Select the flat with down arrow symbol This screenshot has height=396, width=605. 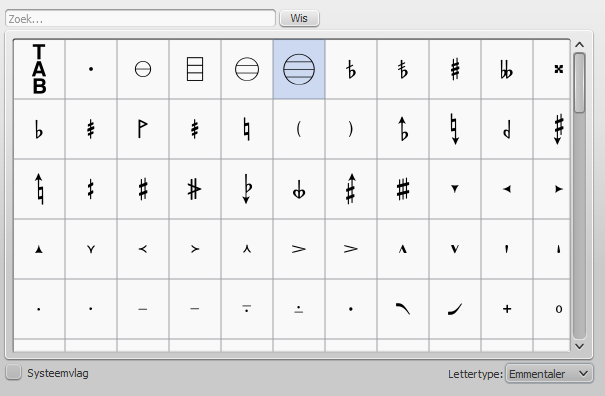pyautogui.click(x=247, y=189)
